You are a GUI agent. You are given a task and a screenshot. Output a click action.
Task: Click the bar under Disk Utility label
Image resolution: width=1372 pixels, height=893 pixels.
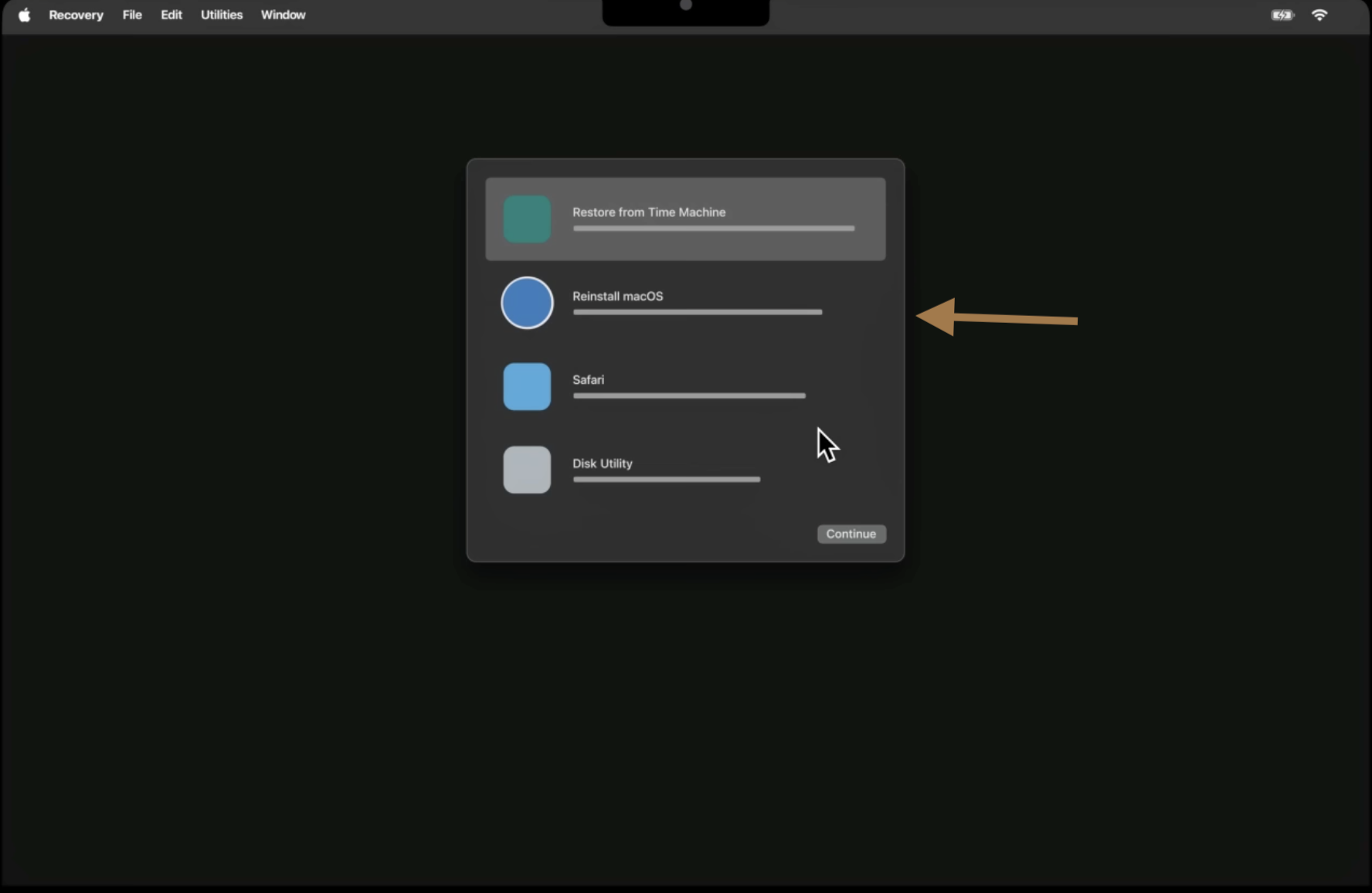coord(666,480)
